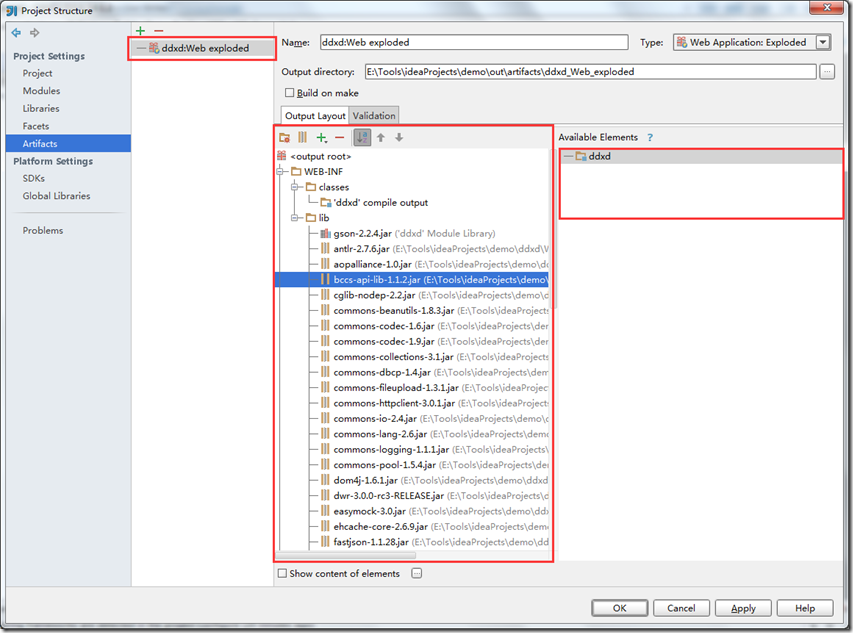Enable the Build on make checkbox
853x633 pixels.
tap(288, 92)
